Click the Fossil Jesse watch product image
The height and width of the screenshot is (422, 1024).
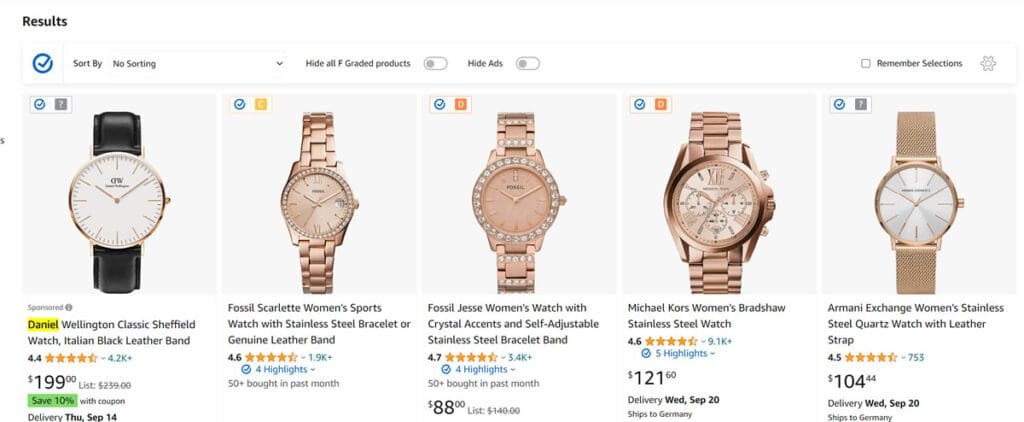(519, 193)
